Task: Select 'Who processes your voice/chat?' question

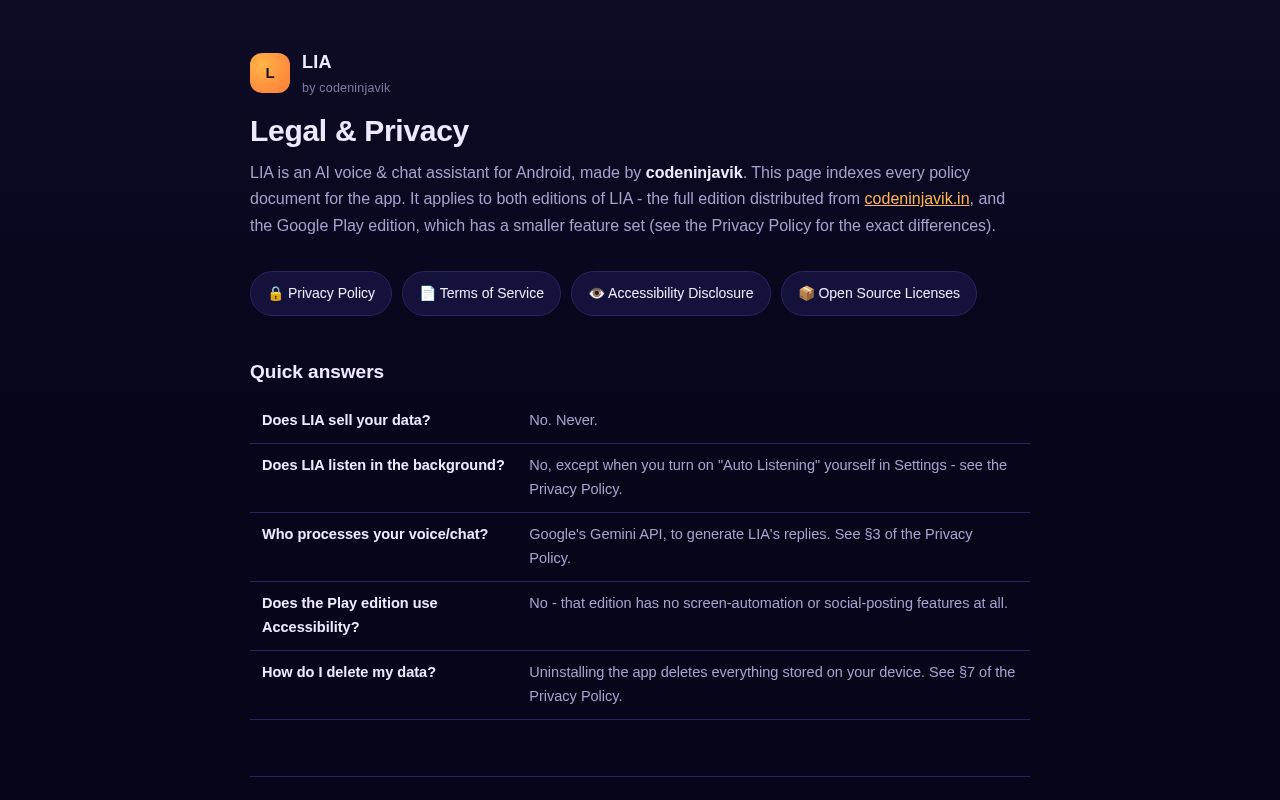Action: coord(375,534)
